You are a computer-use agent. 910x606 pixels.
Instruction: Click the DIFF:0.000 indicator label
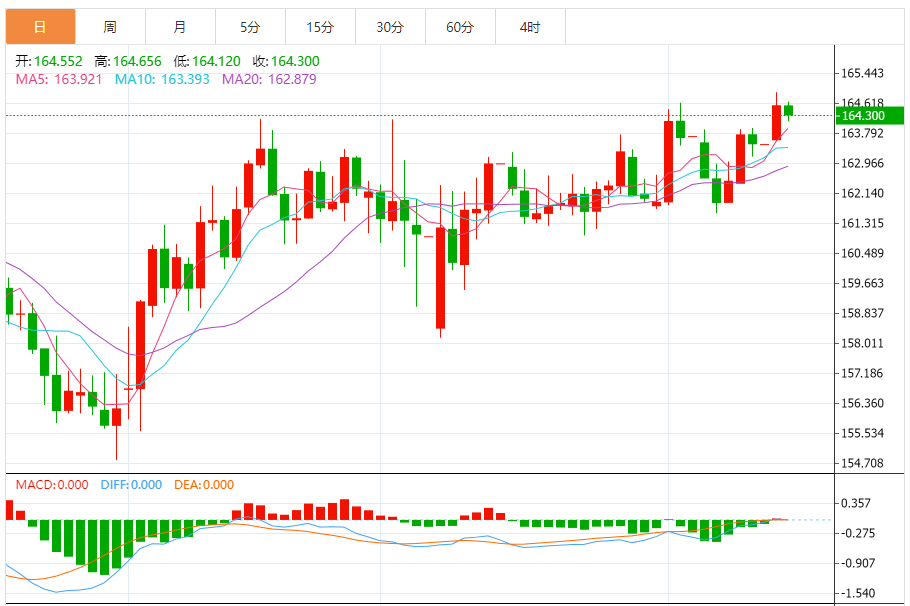131,485
